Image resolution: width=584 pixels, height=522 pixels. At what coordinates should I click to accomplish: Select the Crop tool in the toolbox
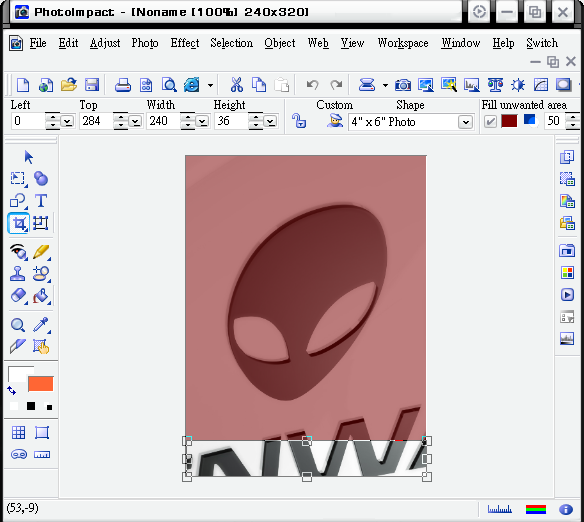18,223
